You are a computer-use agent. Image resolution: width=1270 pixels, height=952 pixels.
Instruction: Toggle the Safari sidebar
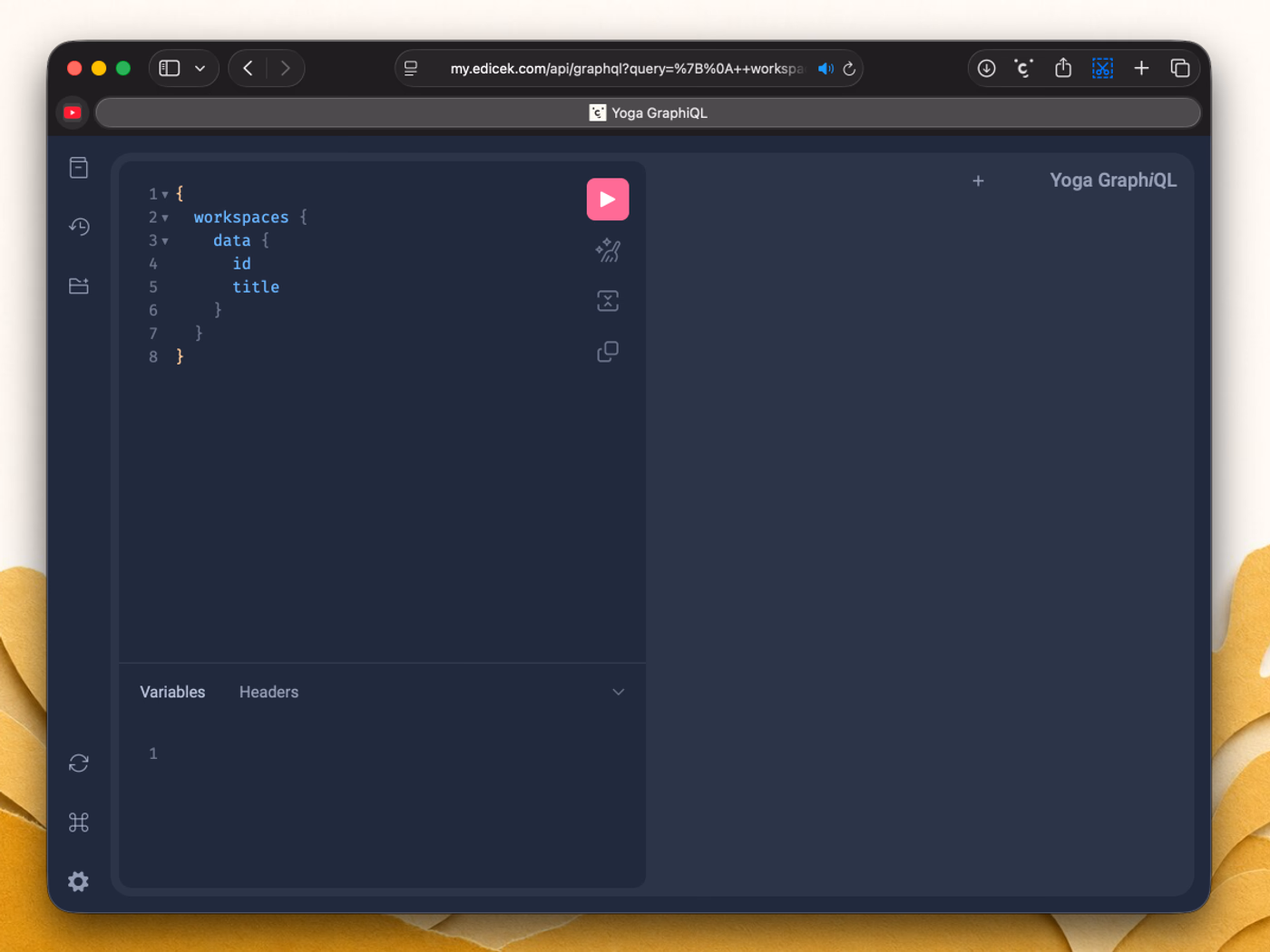pos(170,68)
